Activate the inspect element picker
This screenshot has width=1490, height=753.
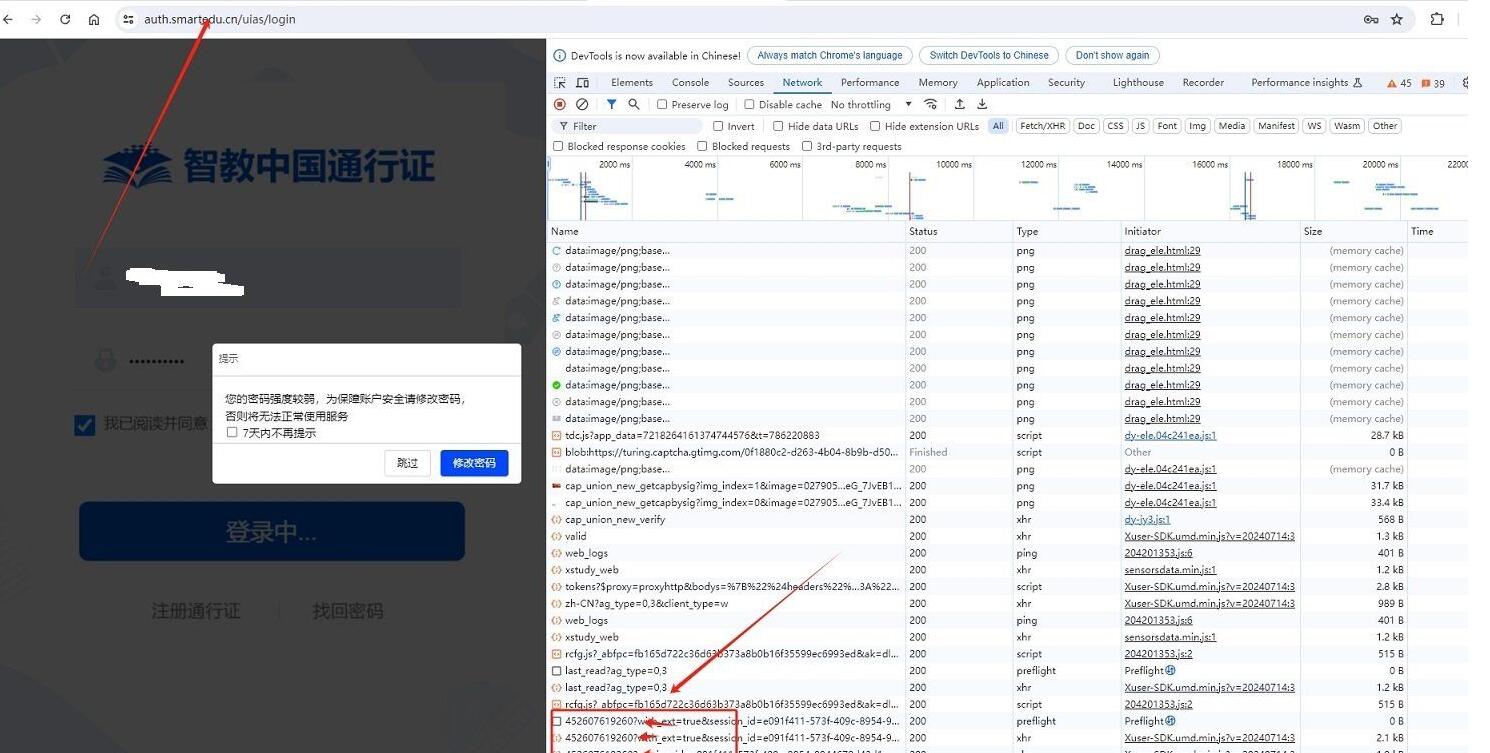(560, 83)
